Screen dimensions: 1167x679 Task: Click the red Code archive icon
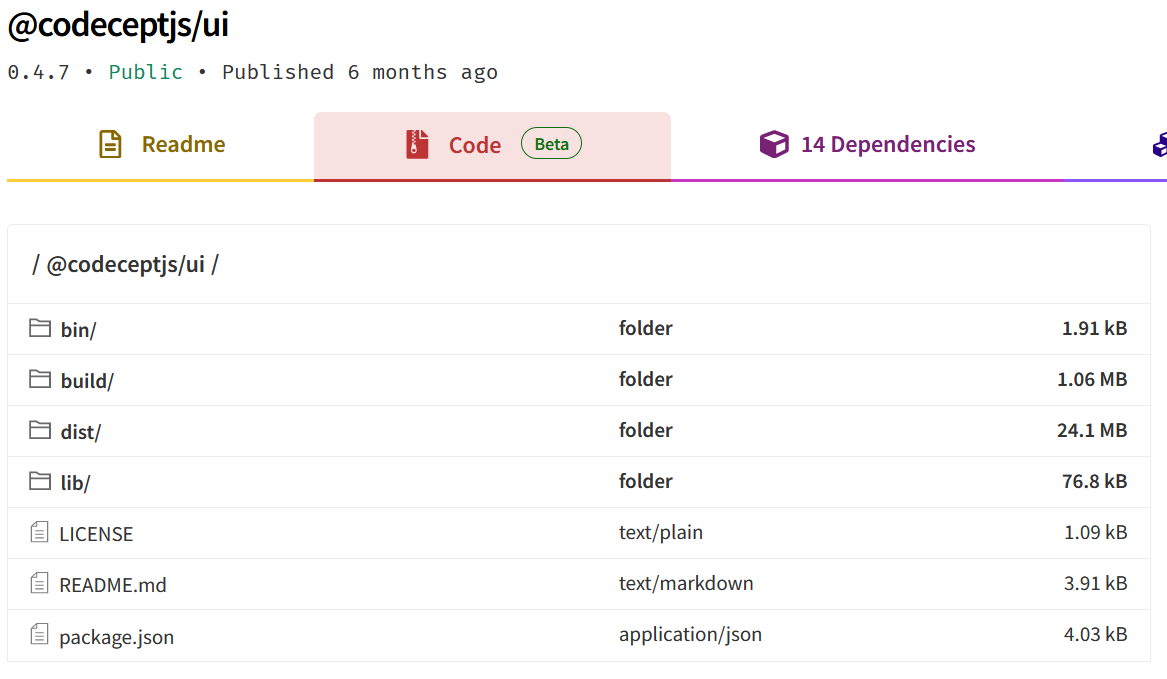(417, 144)
